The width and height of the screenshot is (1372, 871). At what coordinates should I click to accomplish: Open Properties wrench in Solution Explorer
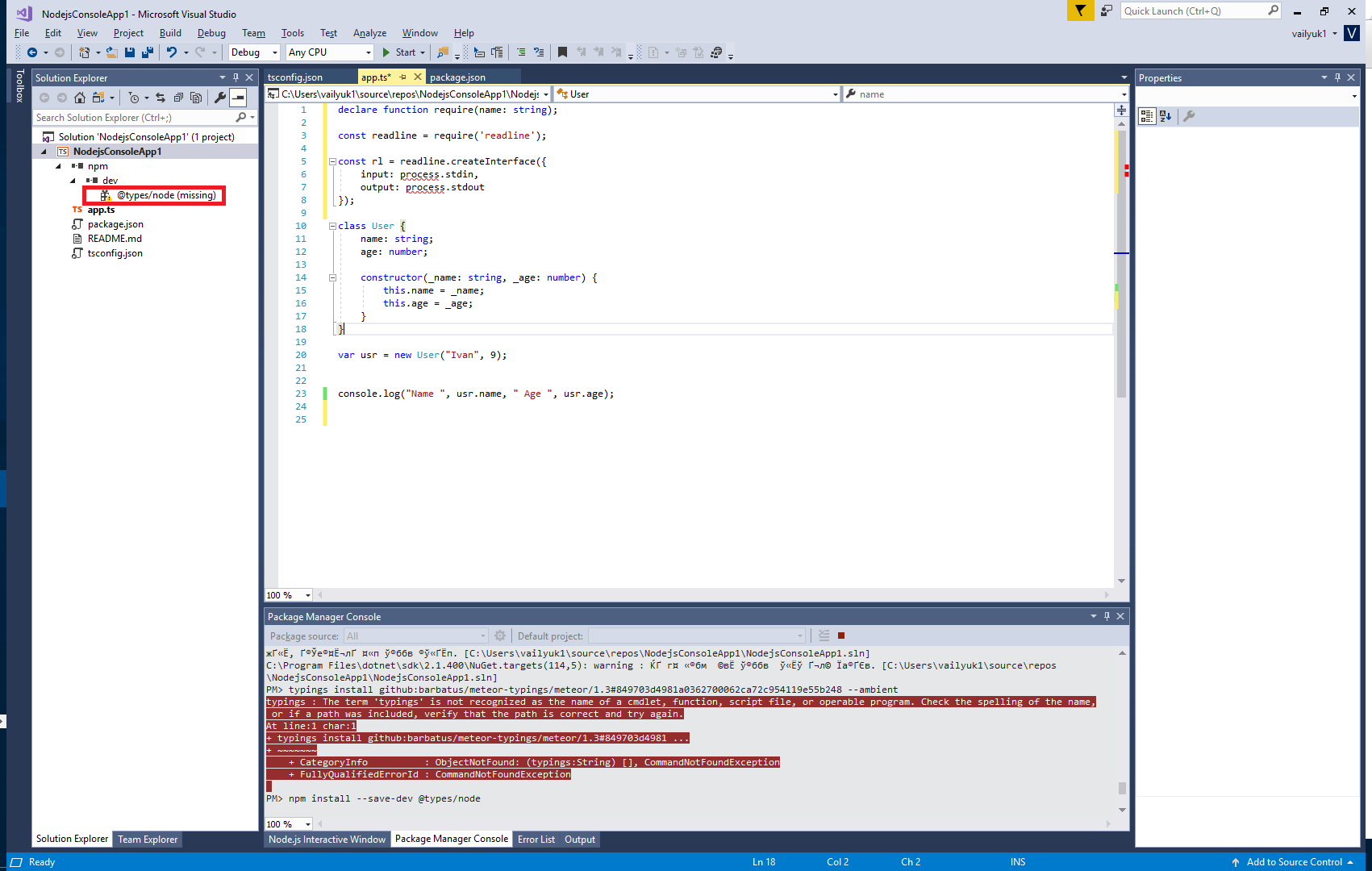coord(219,98)
